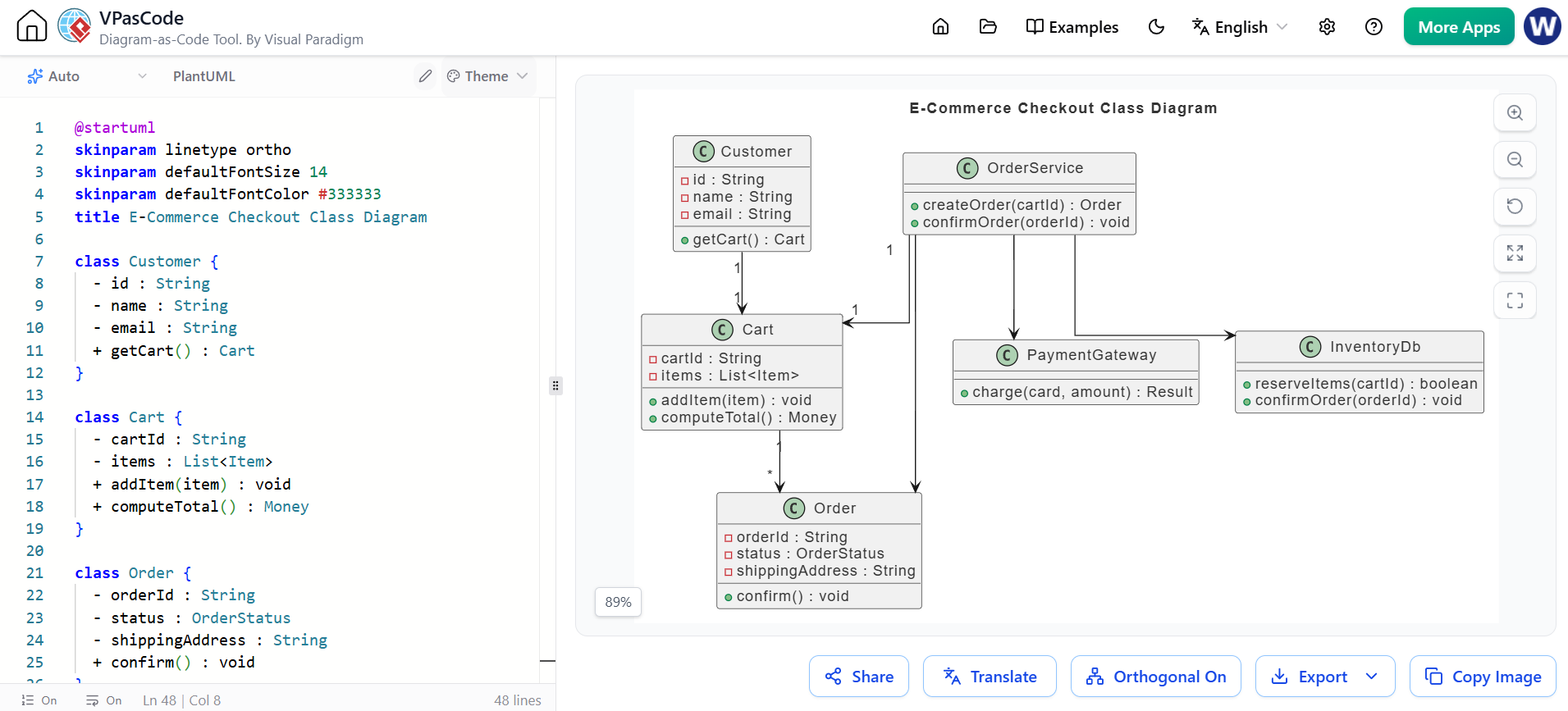Click the home icon beside the VPasCode logo

[x=32, y=26]
